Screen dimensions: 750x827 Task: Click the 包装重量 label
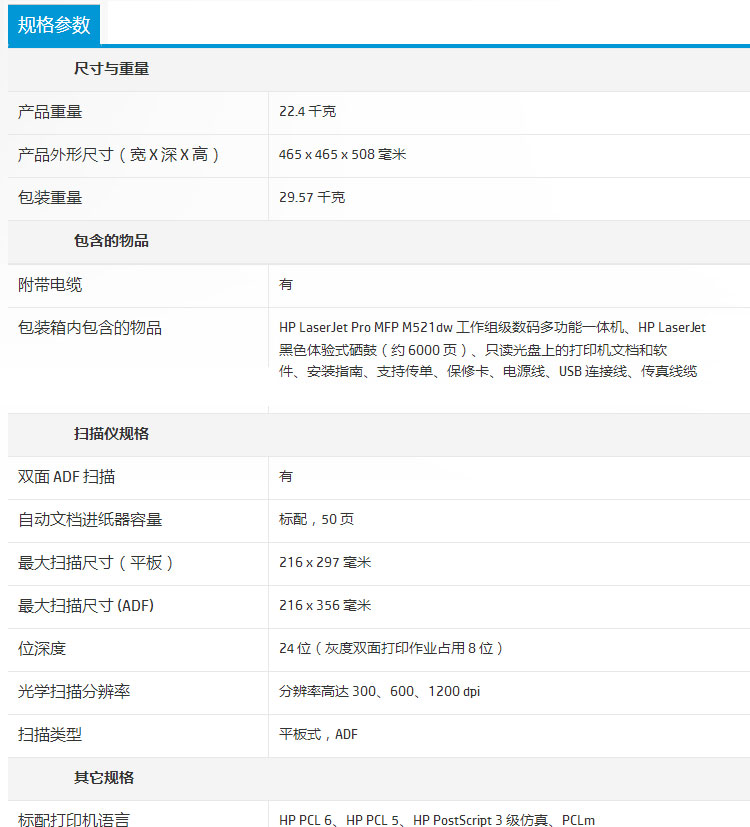[50, 198]
